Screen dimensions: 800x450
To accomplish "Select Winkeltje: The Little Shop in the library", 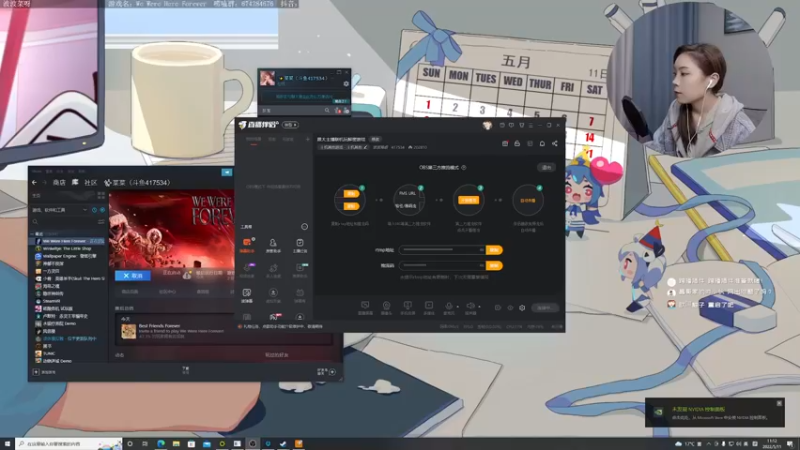I will pyautogui.click(x=66, y=248).
